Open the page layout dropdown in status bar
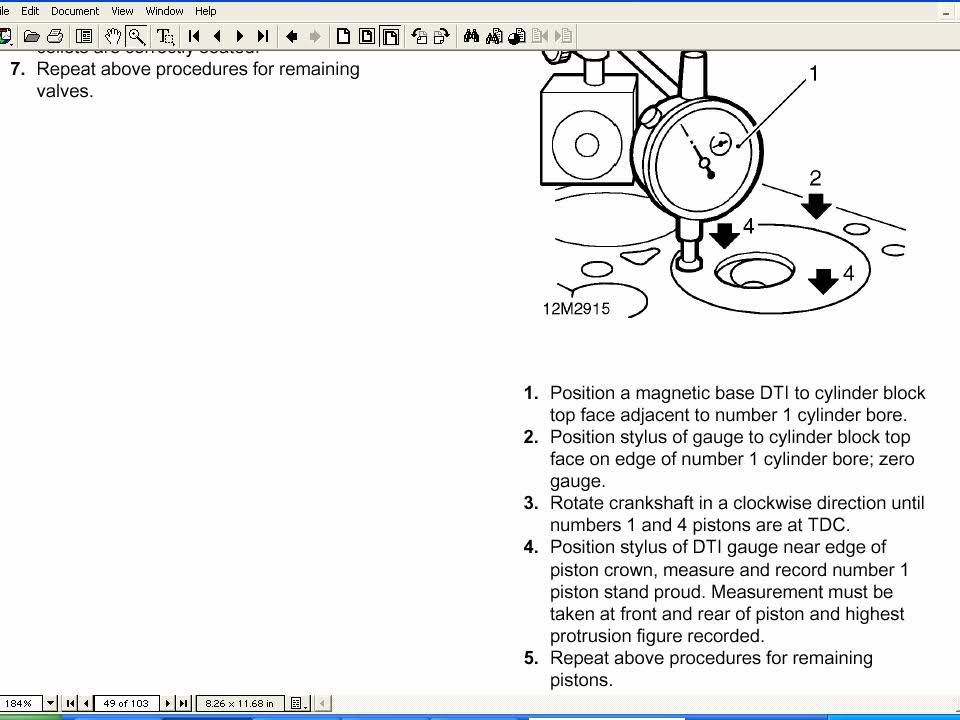Viewport: 960px width, 720px height. (298, 703)
